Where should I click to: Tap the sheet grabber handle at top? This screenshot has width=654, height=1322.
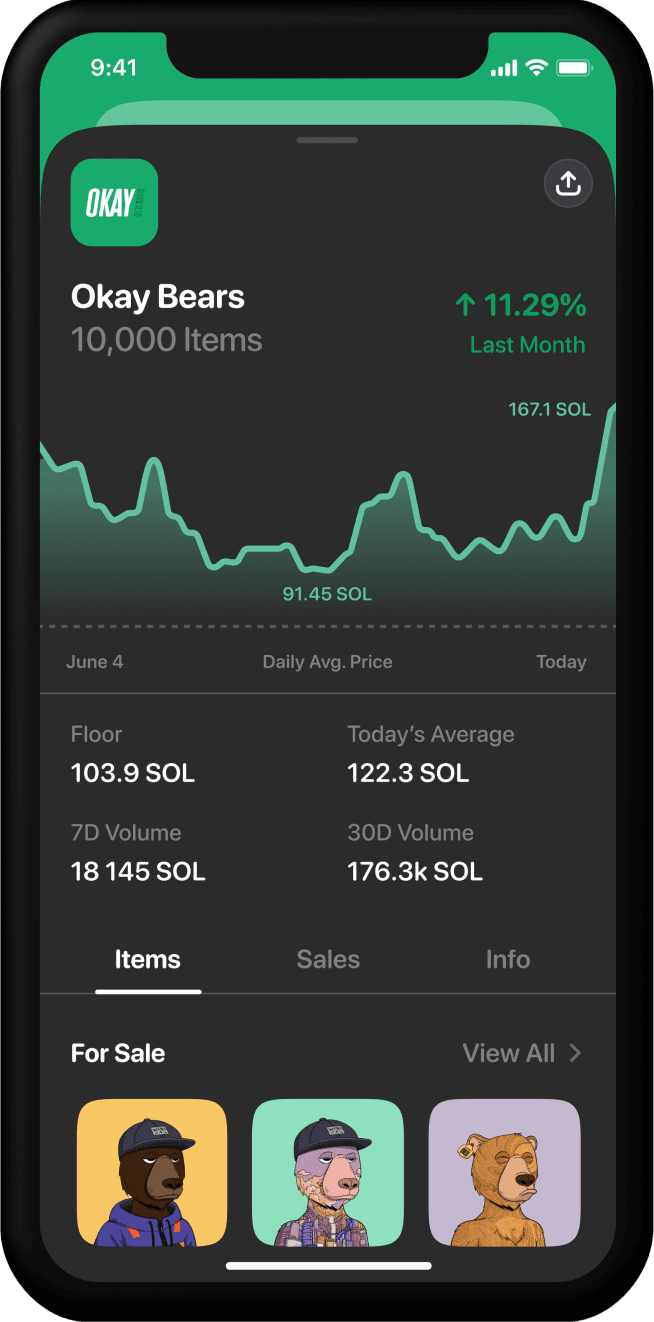pos(327,140)
